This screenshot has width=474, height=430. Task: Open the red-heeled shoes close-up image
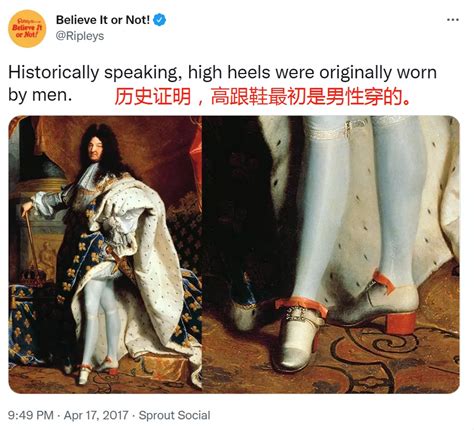[331, 255]
